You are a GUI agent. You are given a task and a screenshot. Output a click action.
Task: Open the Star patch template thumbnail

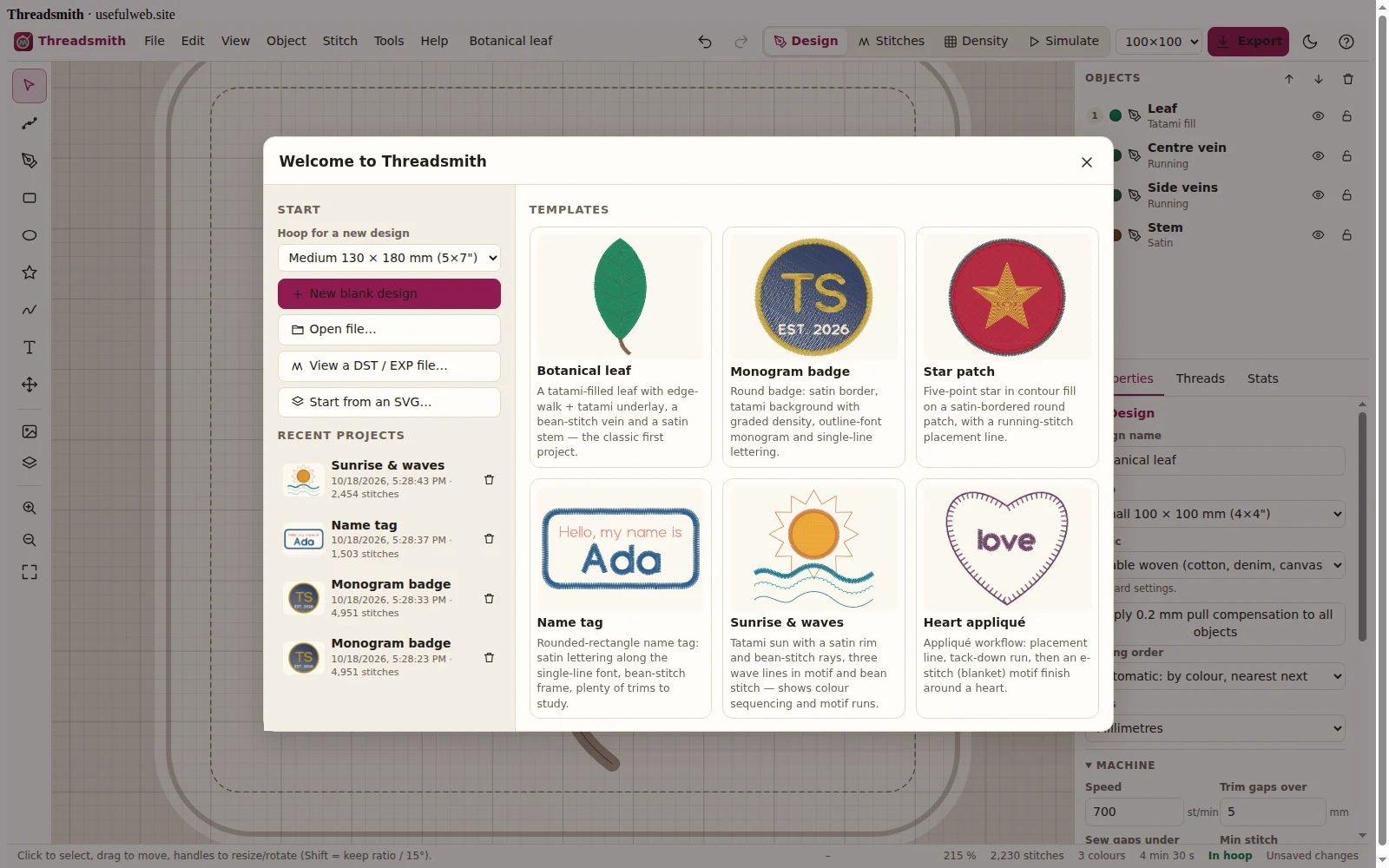(x=1007, y=297)
